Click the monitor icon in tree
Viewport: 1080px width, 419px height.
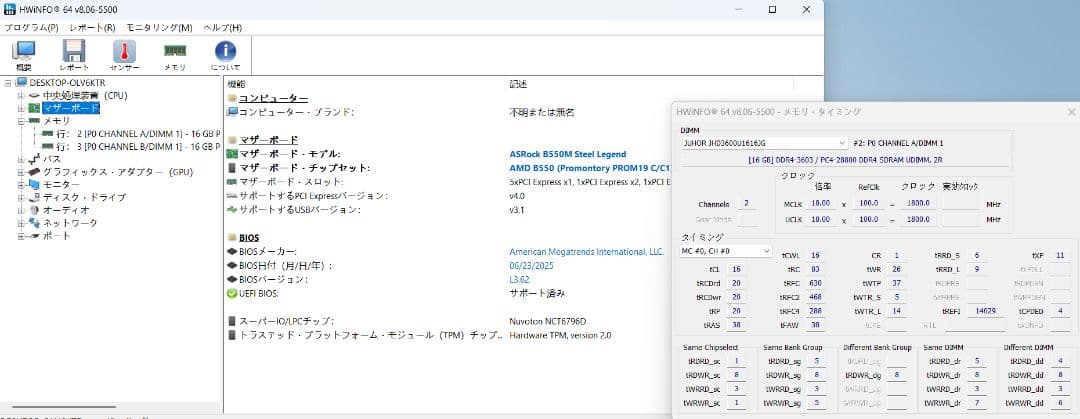[x=34, y=185]
